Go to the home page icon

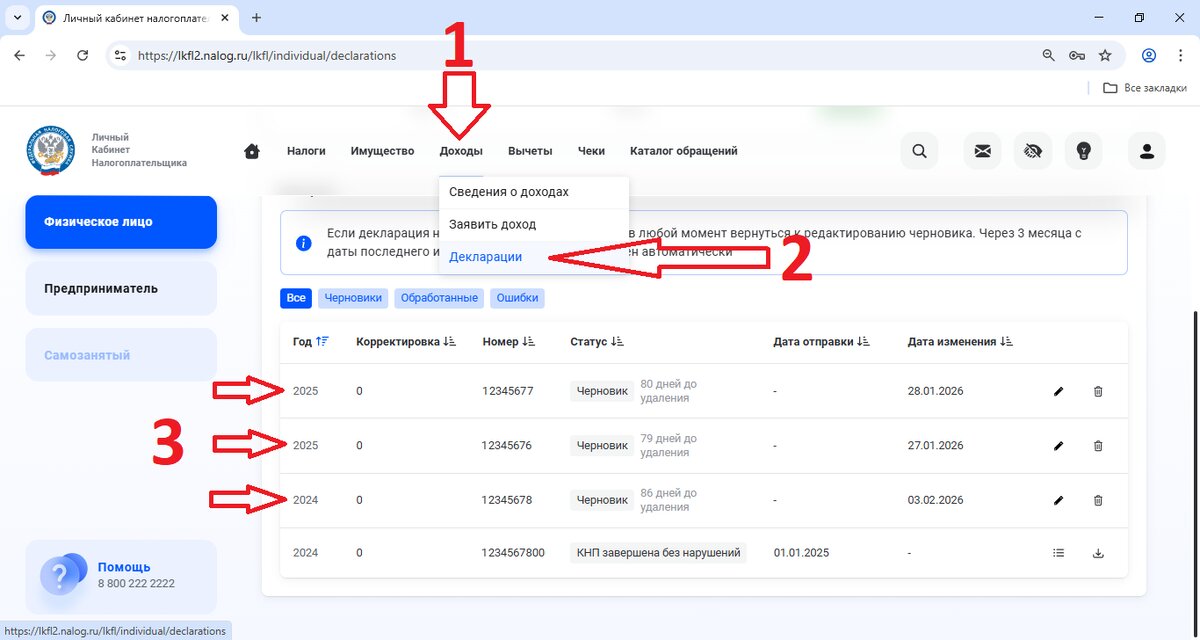pos(252,151)
